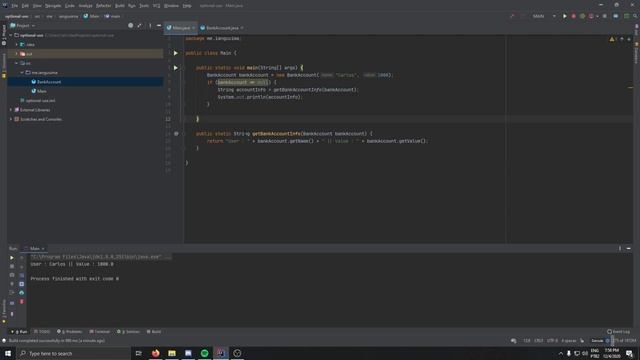Open the Search Everywhere magnifier icon
Screen dimensions: 640x360
coord(635,16)
